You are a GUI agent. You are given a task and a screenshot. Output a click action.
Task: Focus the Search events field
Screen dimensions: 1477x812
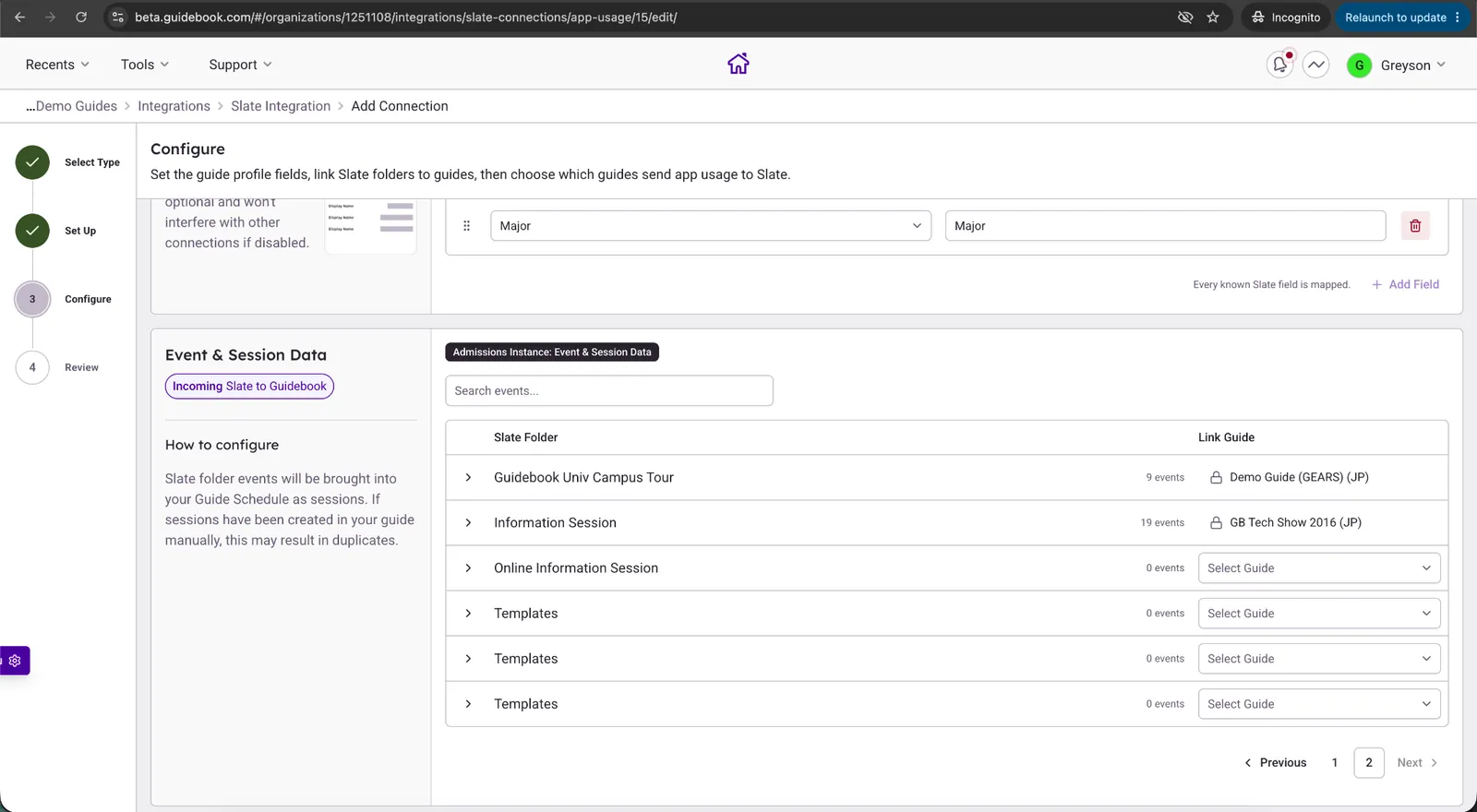pyautogui.click(x=609, y=390)
